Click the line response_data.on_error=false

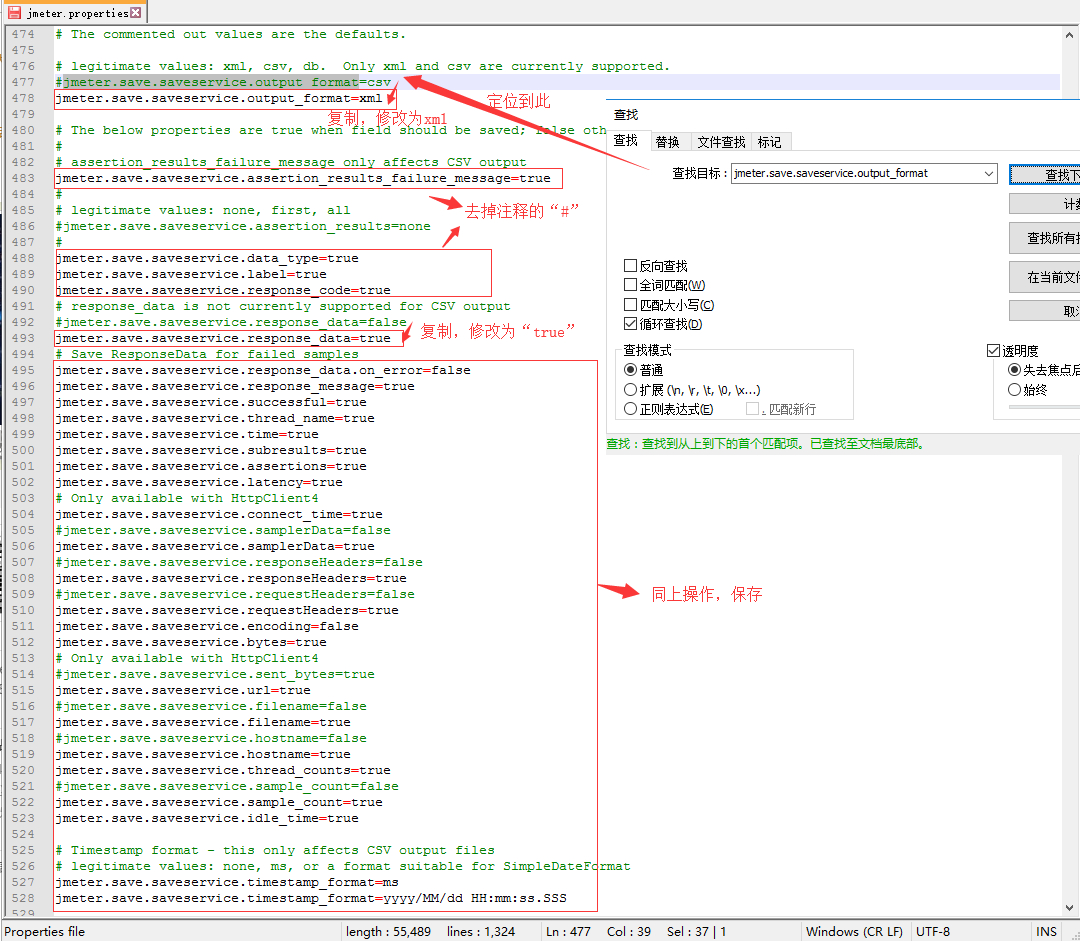[x=263, y=370]
